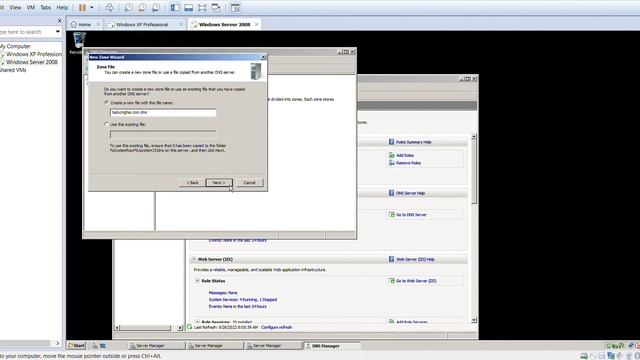This screenshot has width=640, height=360.
Task: Collapse the Web Server (IIS) section
Action: (x=194, y=259)
